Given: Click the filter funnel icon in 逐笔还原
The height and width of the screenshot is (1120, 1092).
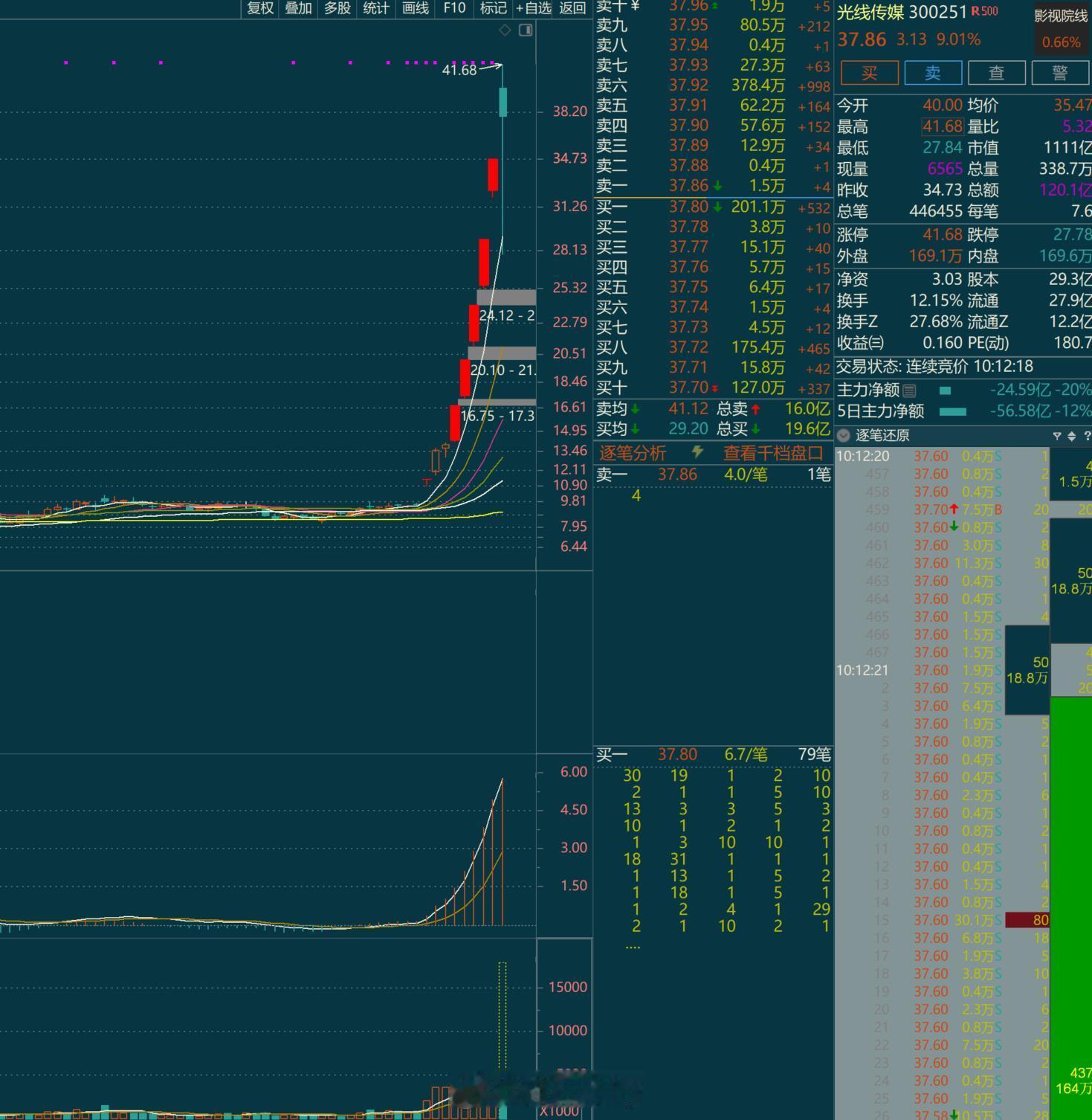Looking at the screenshot, I should [1056, 436].
